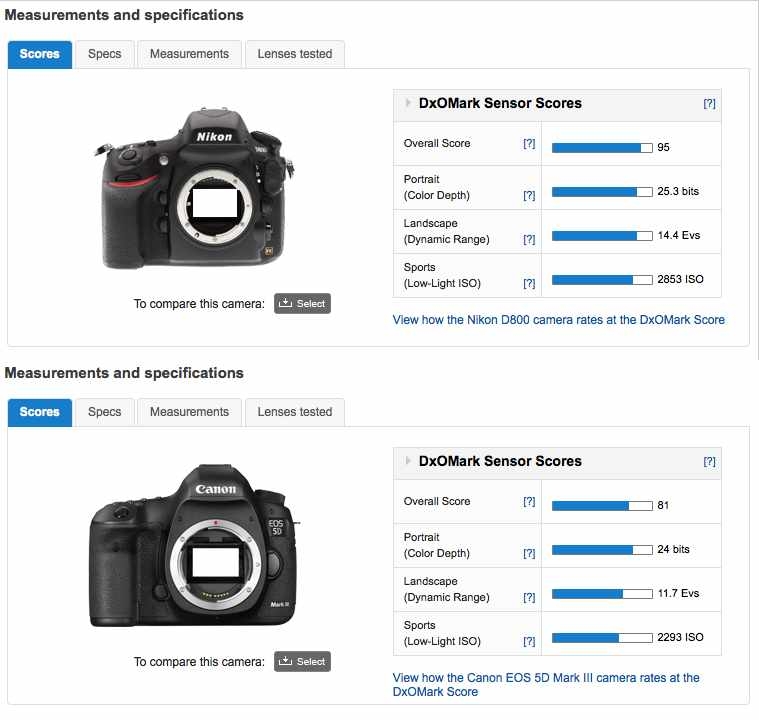Click the [?] help beside Canon Overall Score
This screenshot has width=759, height=720.
529,502
